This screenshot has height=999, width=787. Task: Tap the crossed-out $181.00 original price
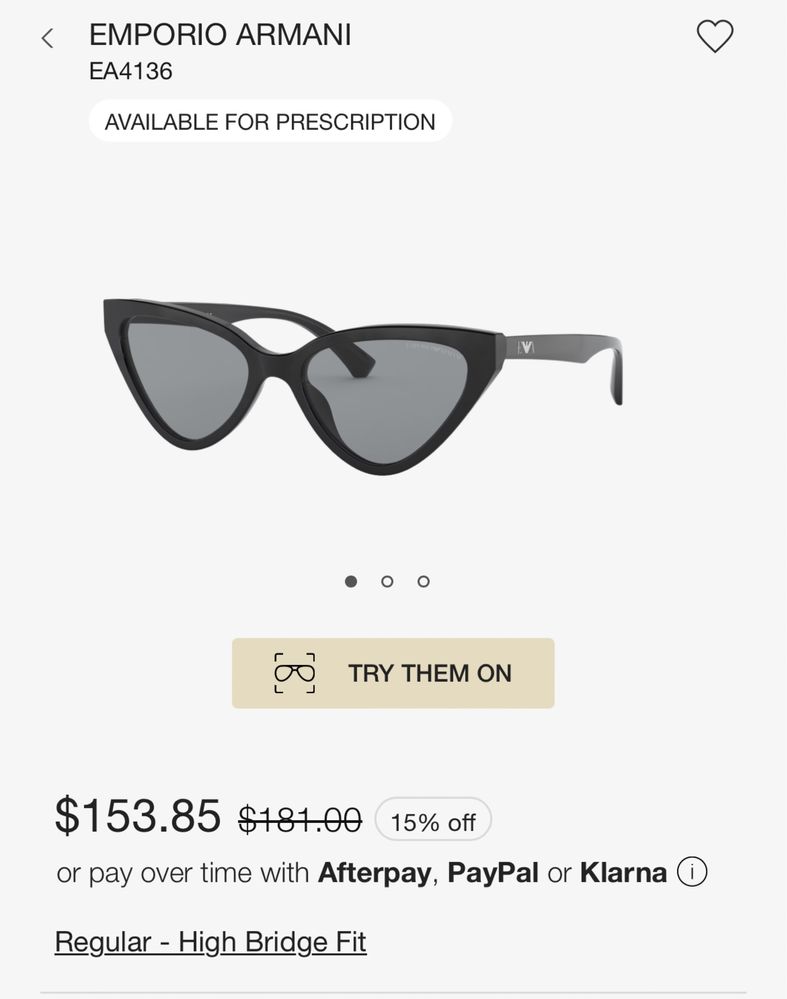click(x=300, y=819)
